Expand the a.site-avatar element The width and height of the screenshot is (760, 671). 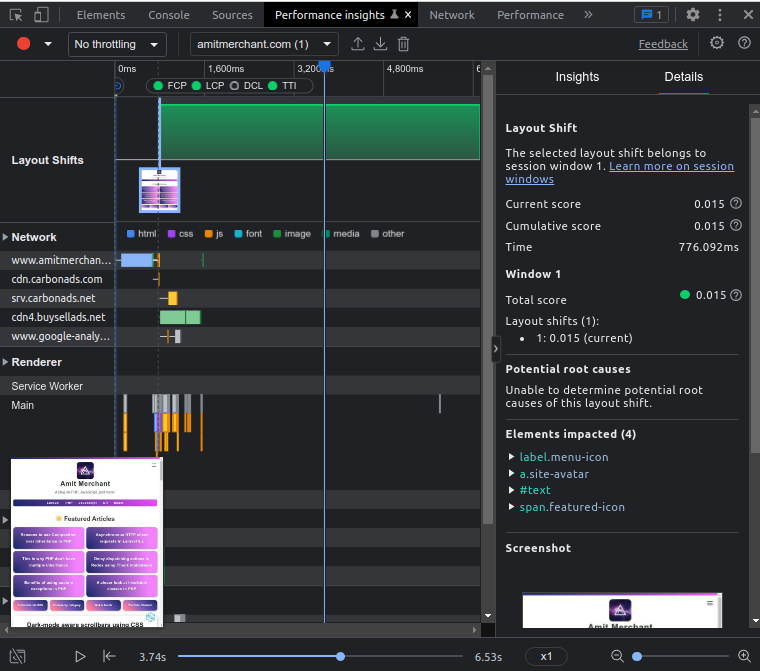coord(511,474)
